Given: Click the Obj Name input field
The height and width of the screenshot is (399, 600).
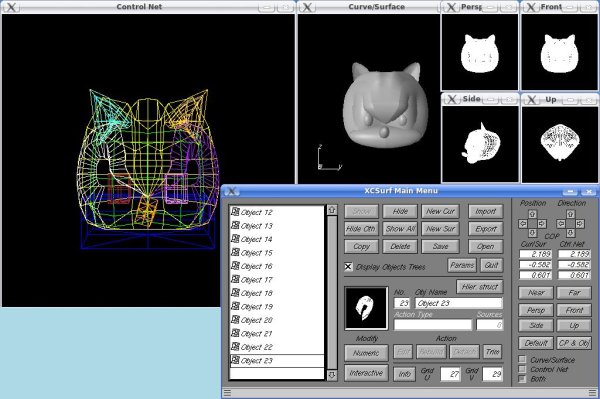Looking at the screenshot, I should [458, 303].
